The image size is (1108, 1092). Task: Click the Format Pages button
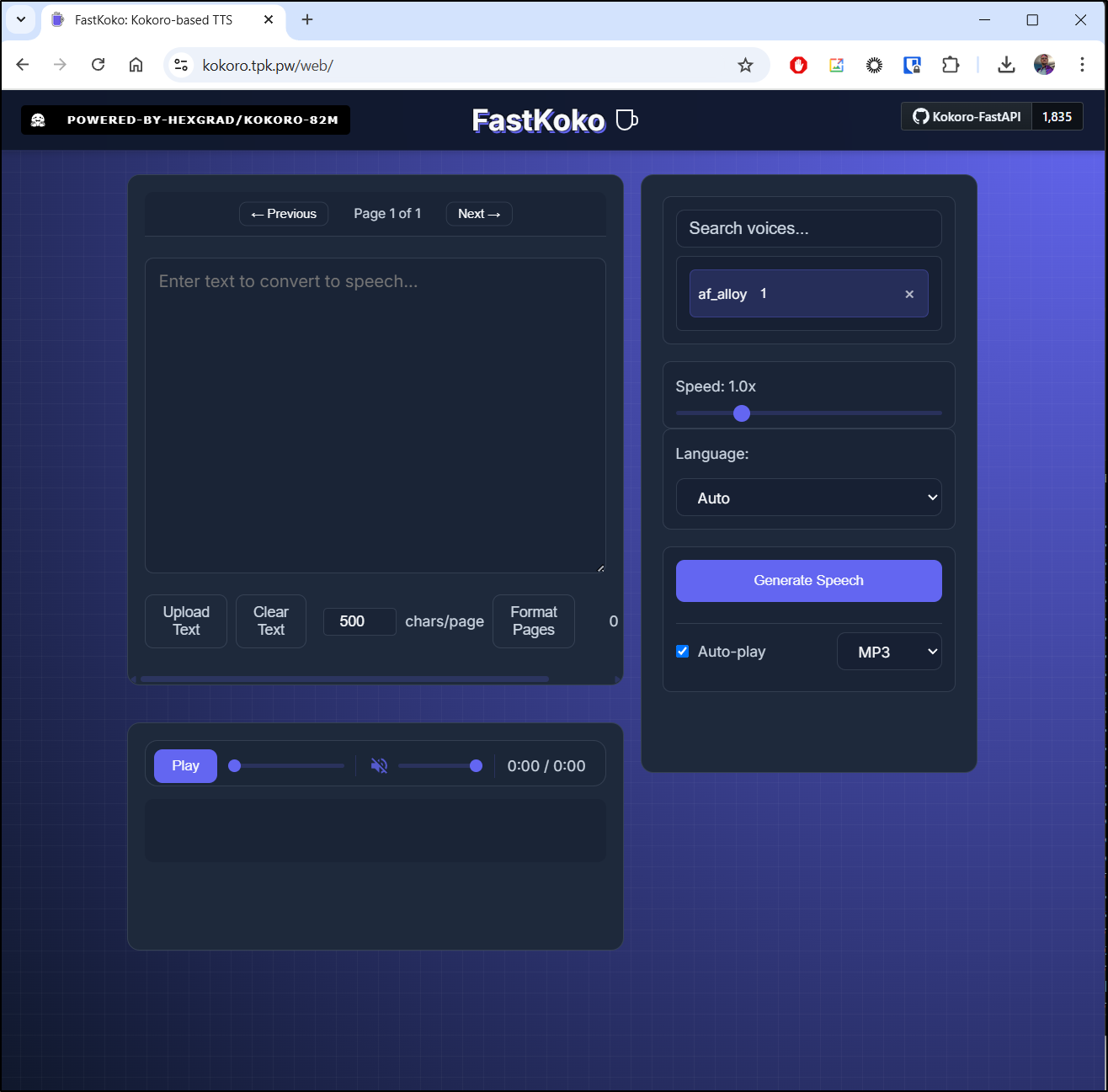click(x=534, y=621)
